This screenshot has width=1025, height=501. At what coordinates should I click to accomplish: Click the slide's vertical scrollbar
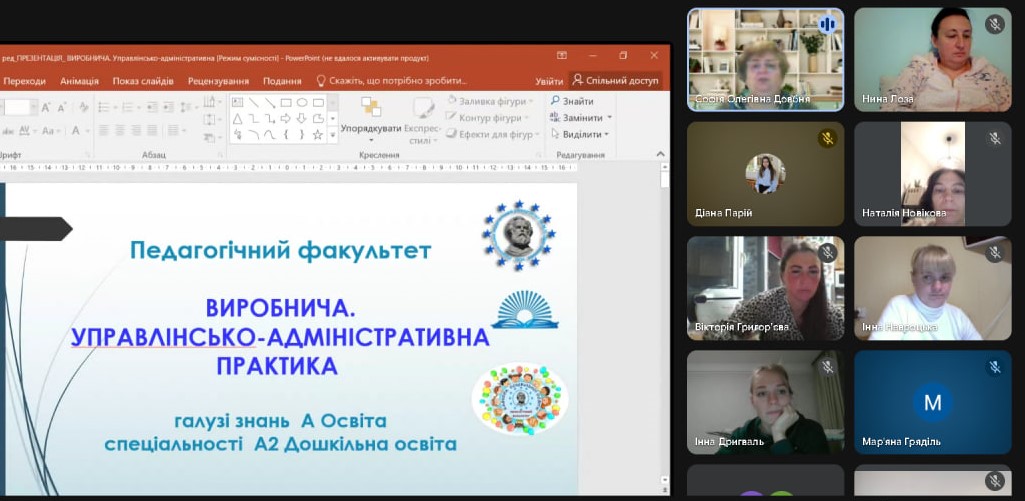tap(665, 300)
